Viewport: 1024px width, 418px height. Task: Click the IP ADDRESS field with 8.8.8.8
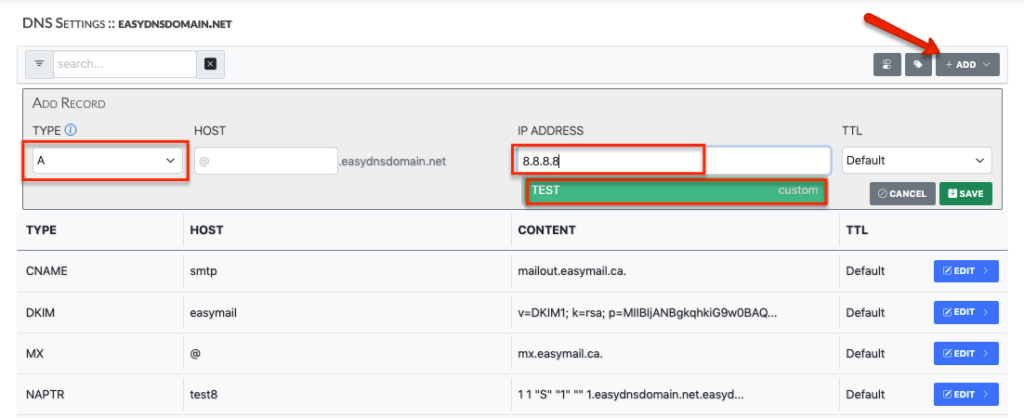673,160
